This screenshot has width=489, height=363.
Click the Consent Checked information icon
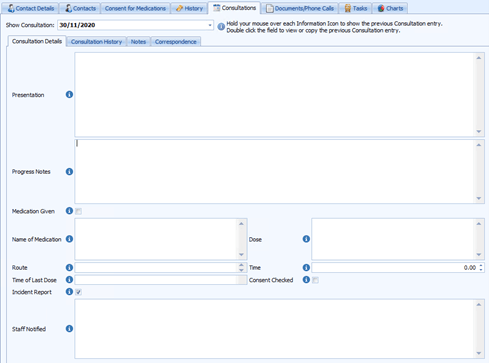click(x=306, y=280)
